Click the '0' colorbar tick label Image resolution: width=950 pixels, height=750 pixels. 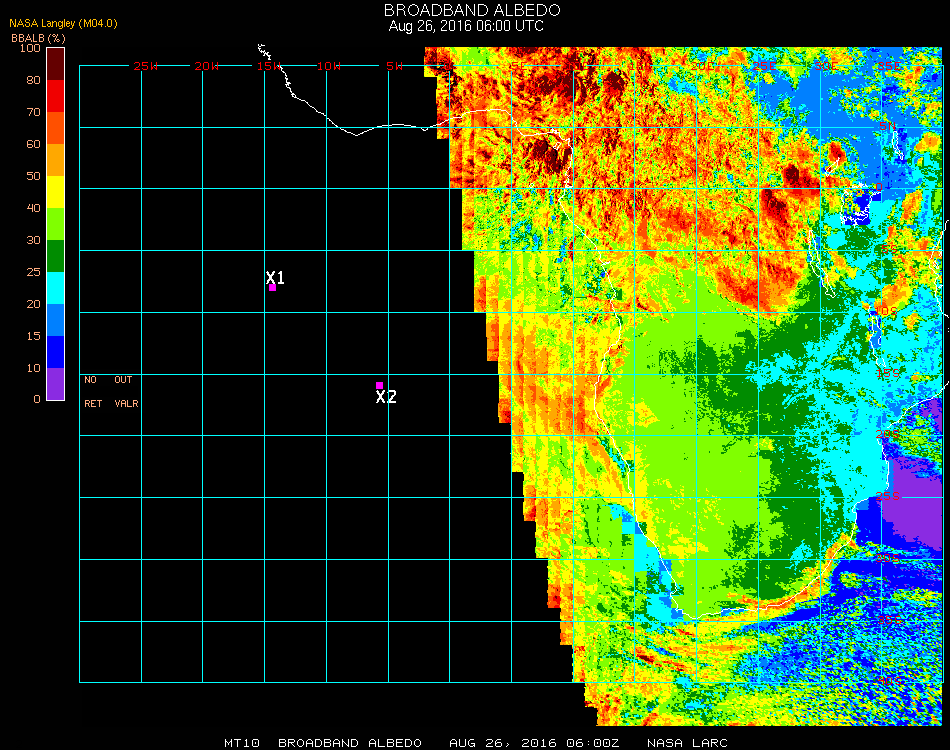(x=37, y=399)
